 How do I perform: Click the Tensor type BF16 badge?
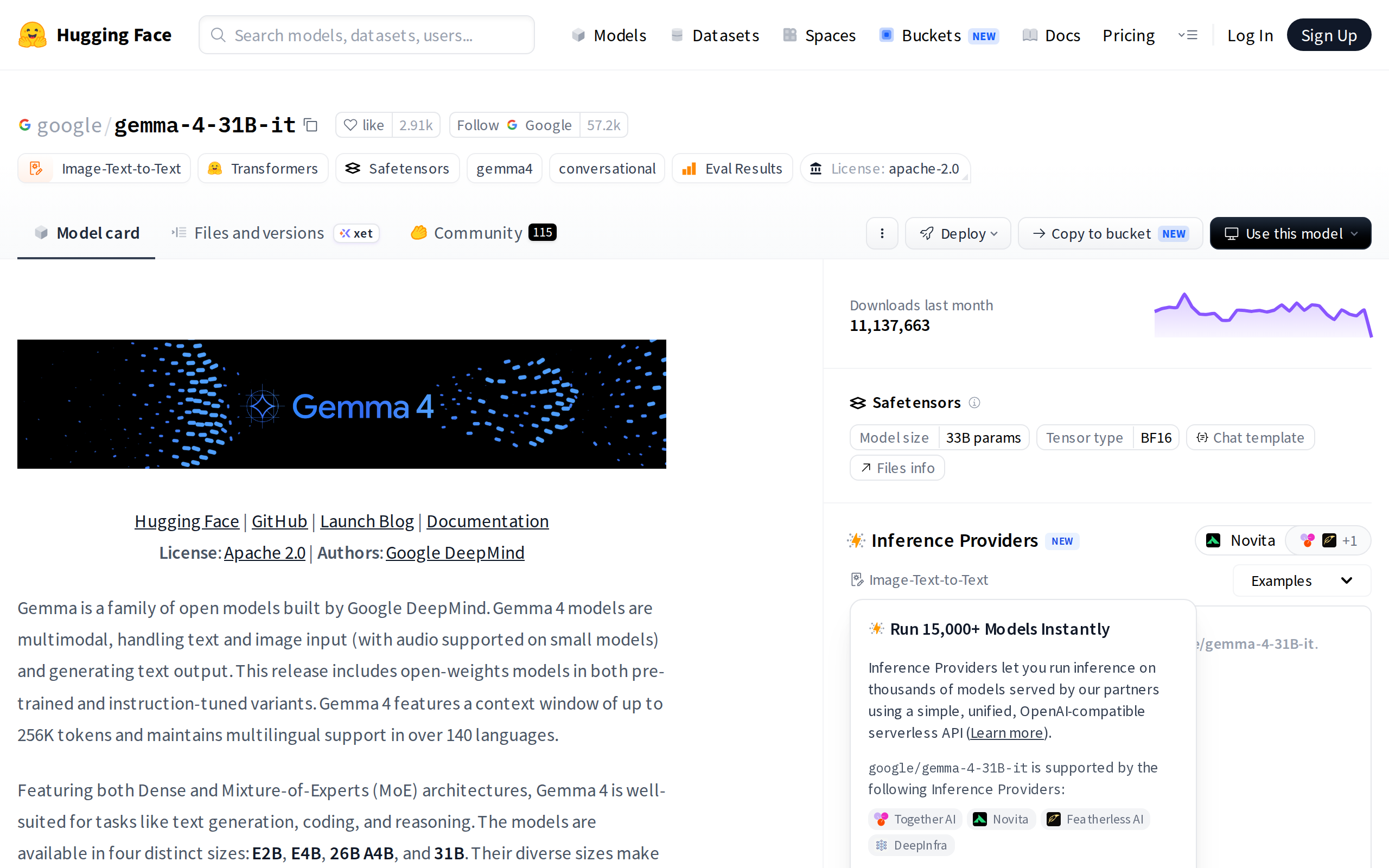point(1108,437)
